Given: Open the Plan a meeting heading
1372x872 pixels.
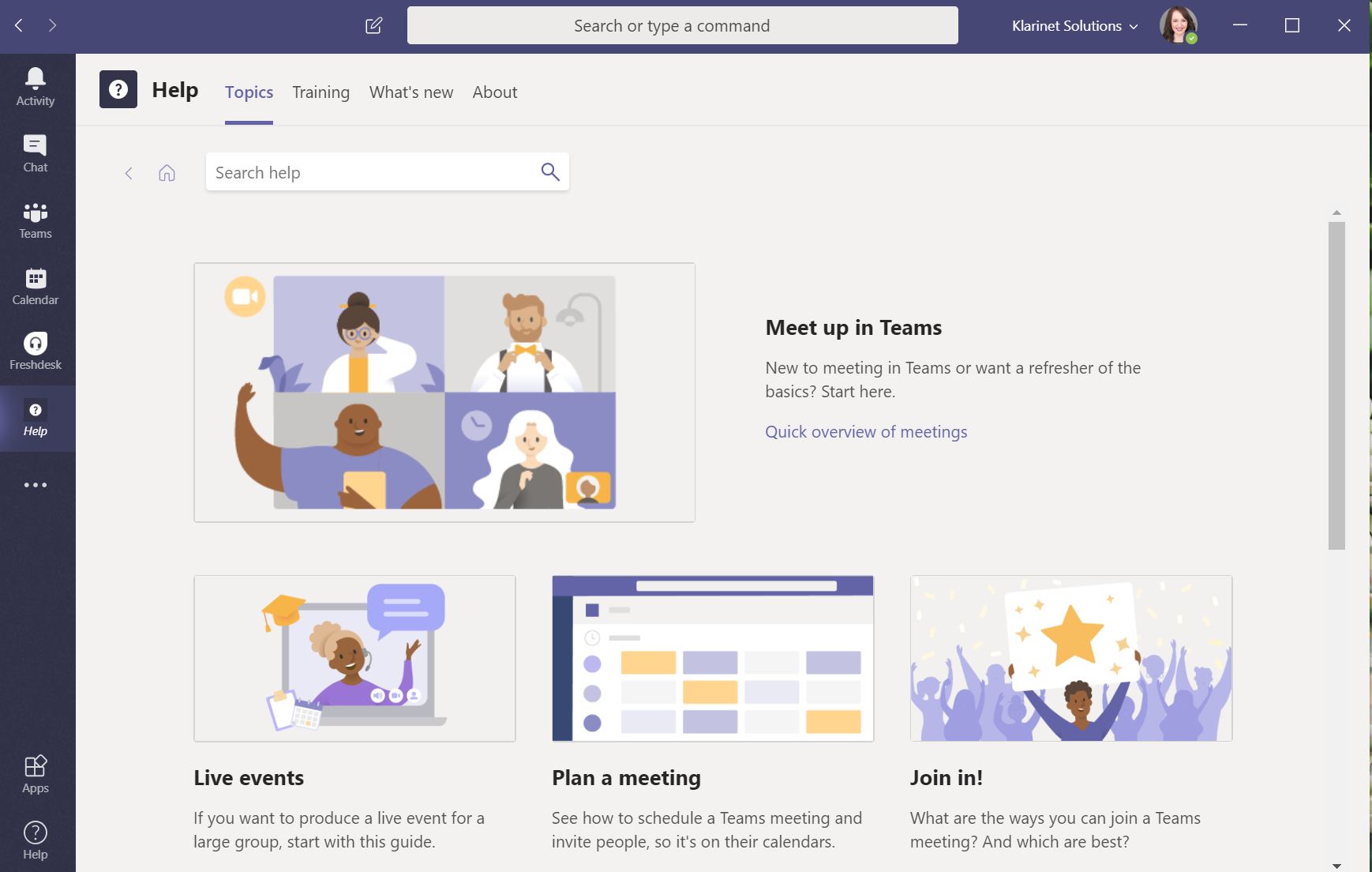Looking at the screenshot, I should [626, 778].
